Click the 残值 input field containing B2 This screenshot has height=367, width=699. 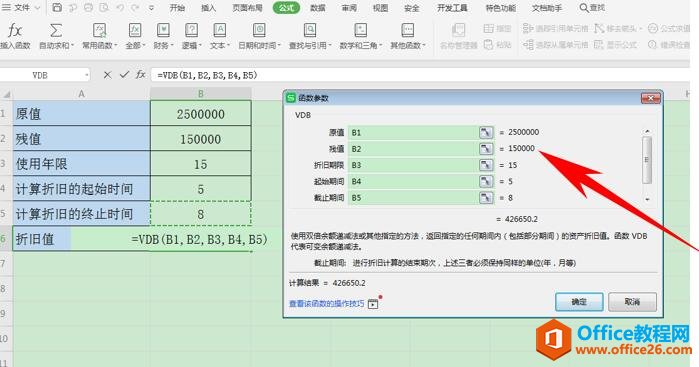[413, 149]
